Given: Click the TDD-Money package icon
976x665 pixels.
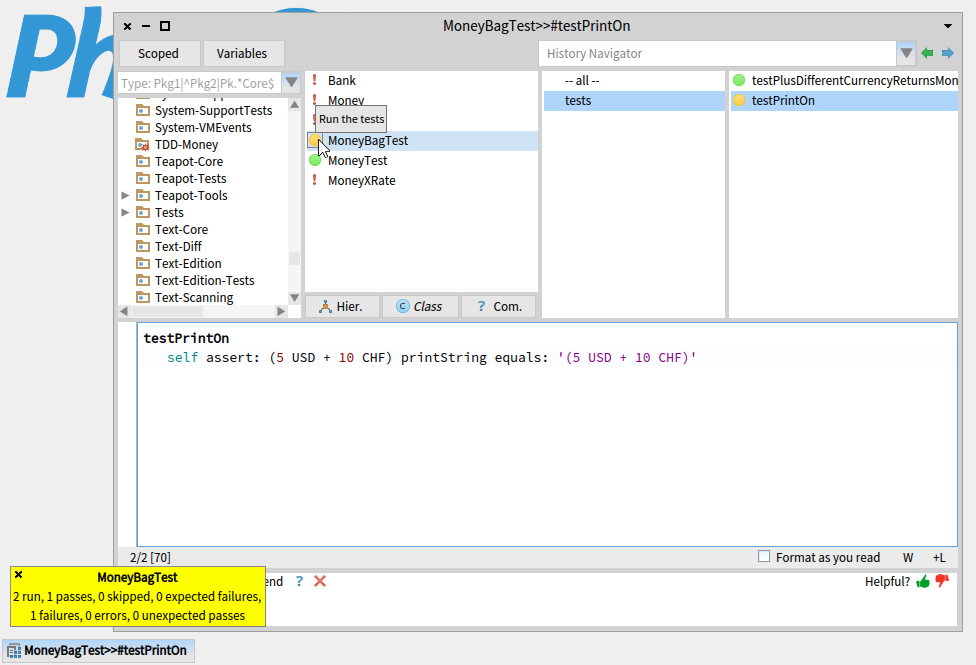Looking at the screenshot, I should click(143, 144).
